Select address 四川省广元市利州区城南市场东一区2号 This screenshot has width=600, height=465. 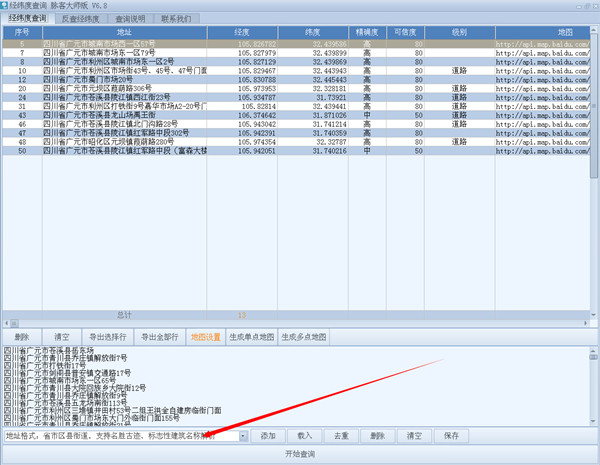(x=109, y=62)
